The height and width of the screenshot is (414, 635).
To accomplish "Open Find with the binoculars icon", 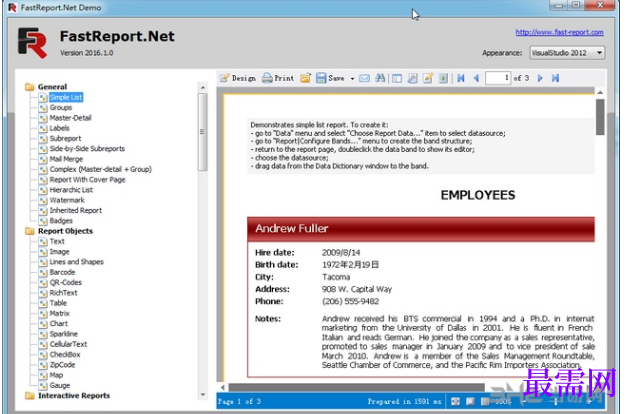I will [x=380, y=78].
